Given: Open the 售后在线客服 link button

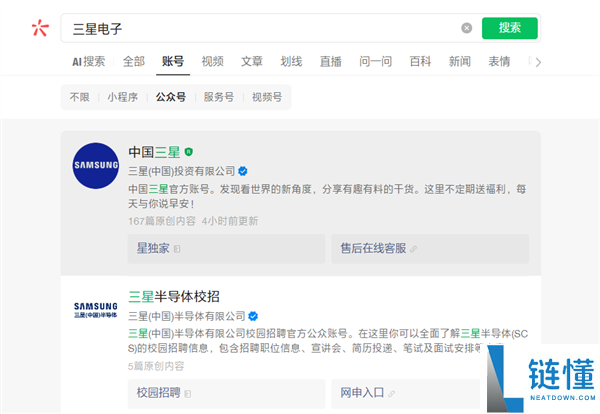Looking at the screenshot, I should click(x=430, y=249).
